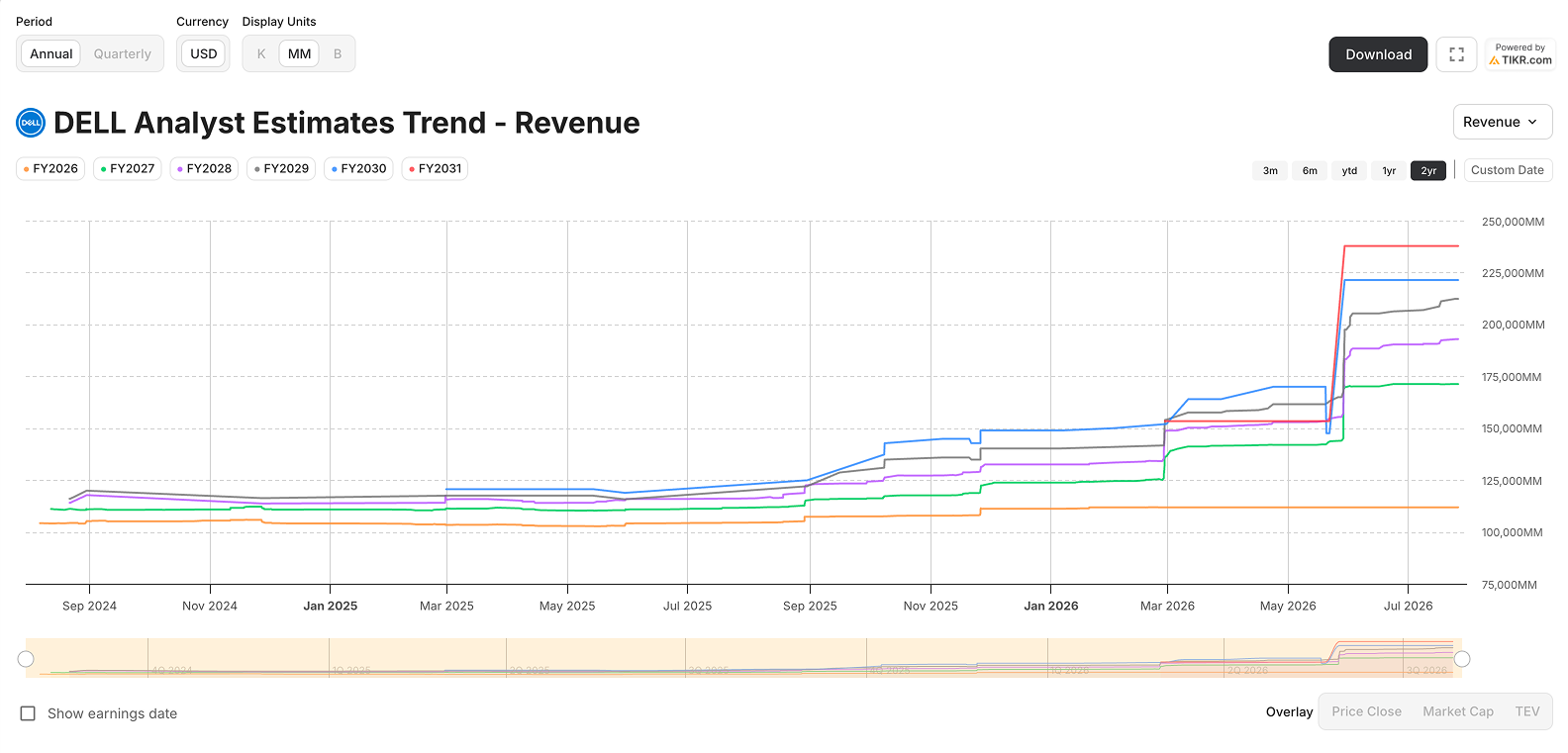Grab the left range navigator handle

coord(26,659)
